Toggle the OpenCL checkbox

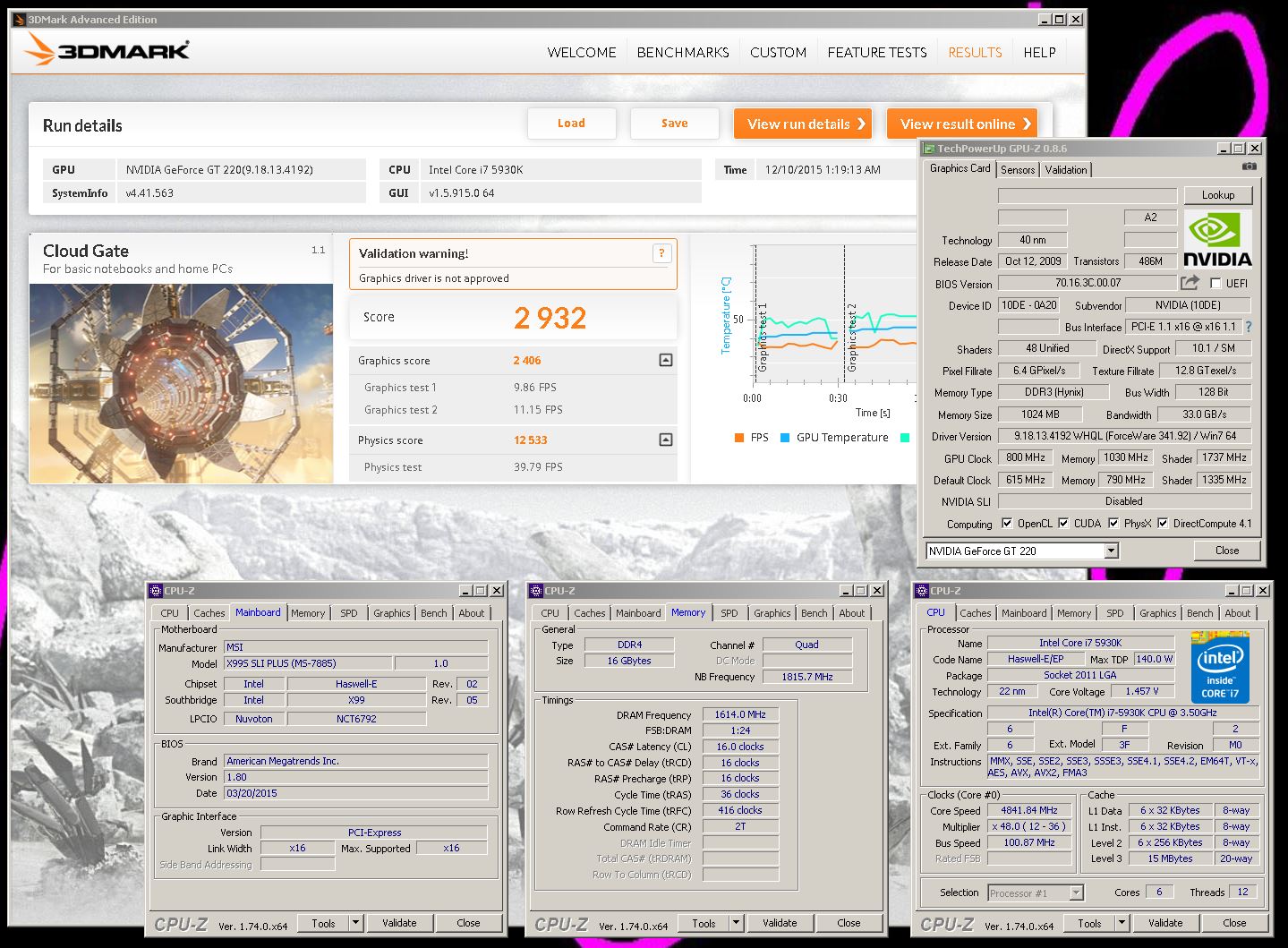tap(1007, 523)
